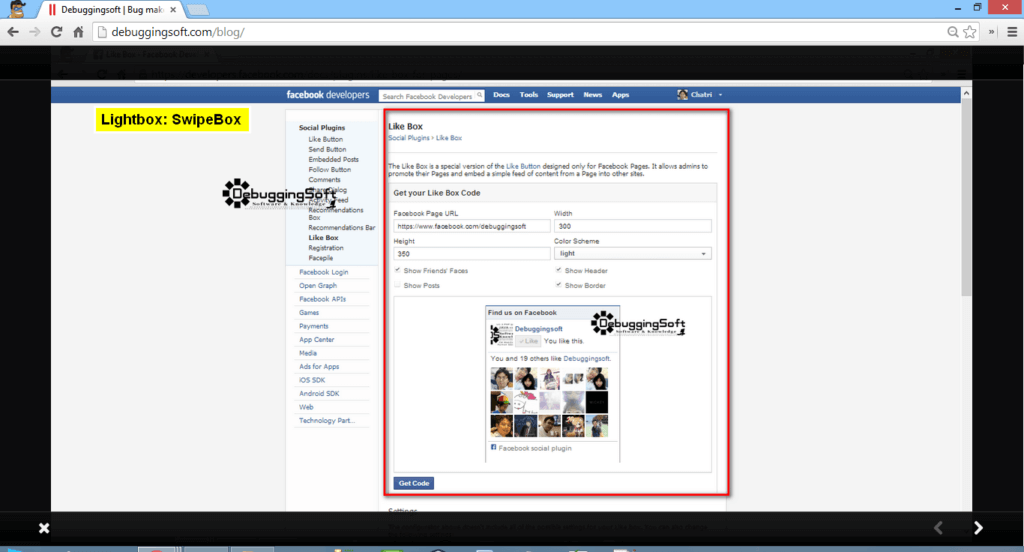Image resolution: width=1024 pixels, height=552 pixels.
Task: Toggle the Show Header checkbox
Action: click(x=558, y=270)
